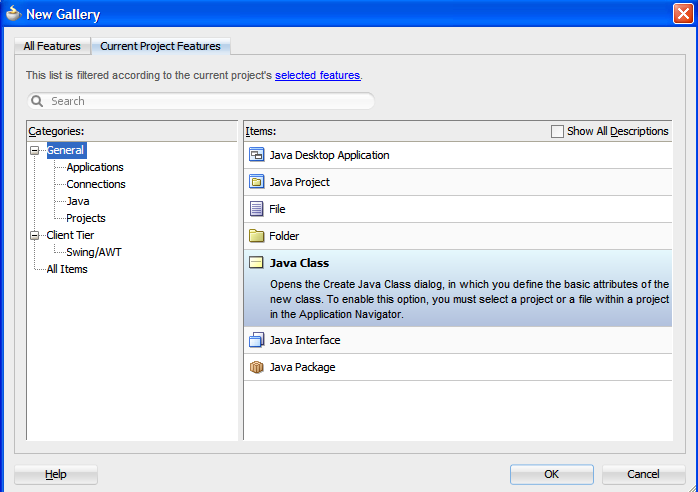Click the Java Desktop Application icon
698x492 pixels.
(x=256, y=155)
